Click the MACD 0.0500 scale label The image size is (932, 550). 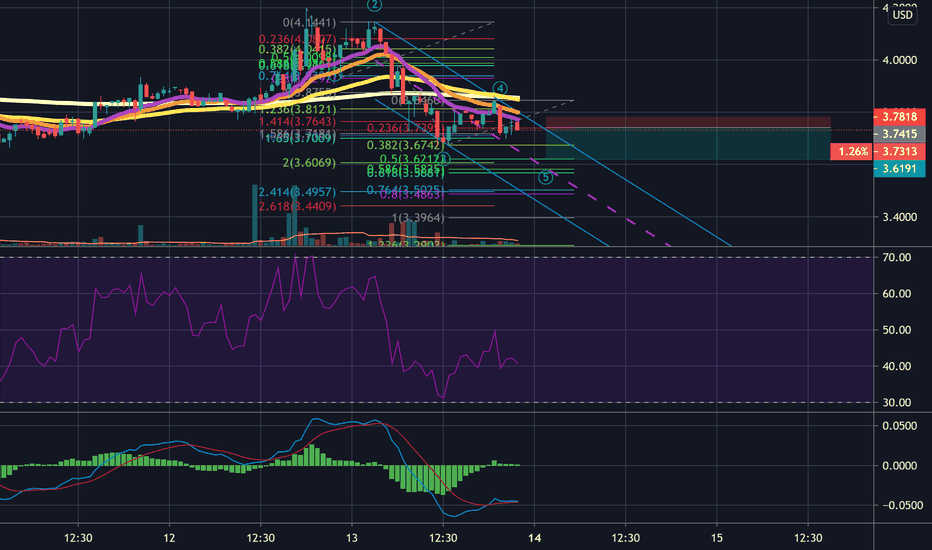899,426
